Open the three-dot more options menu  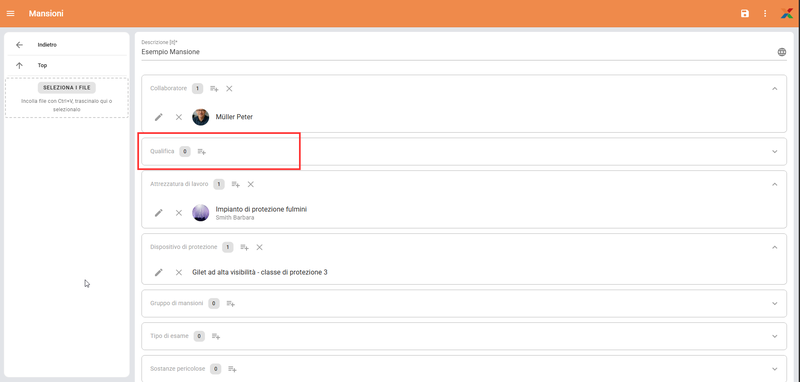(765, 14)
